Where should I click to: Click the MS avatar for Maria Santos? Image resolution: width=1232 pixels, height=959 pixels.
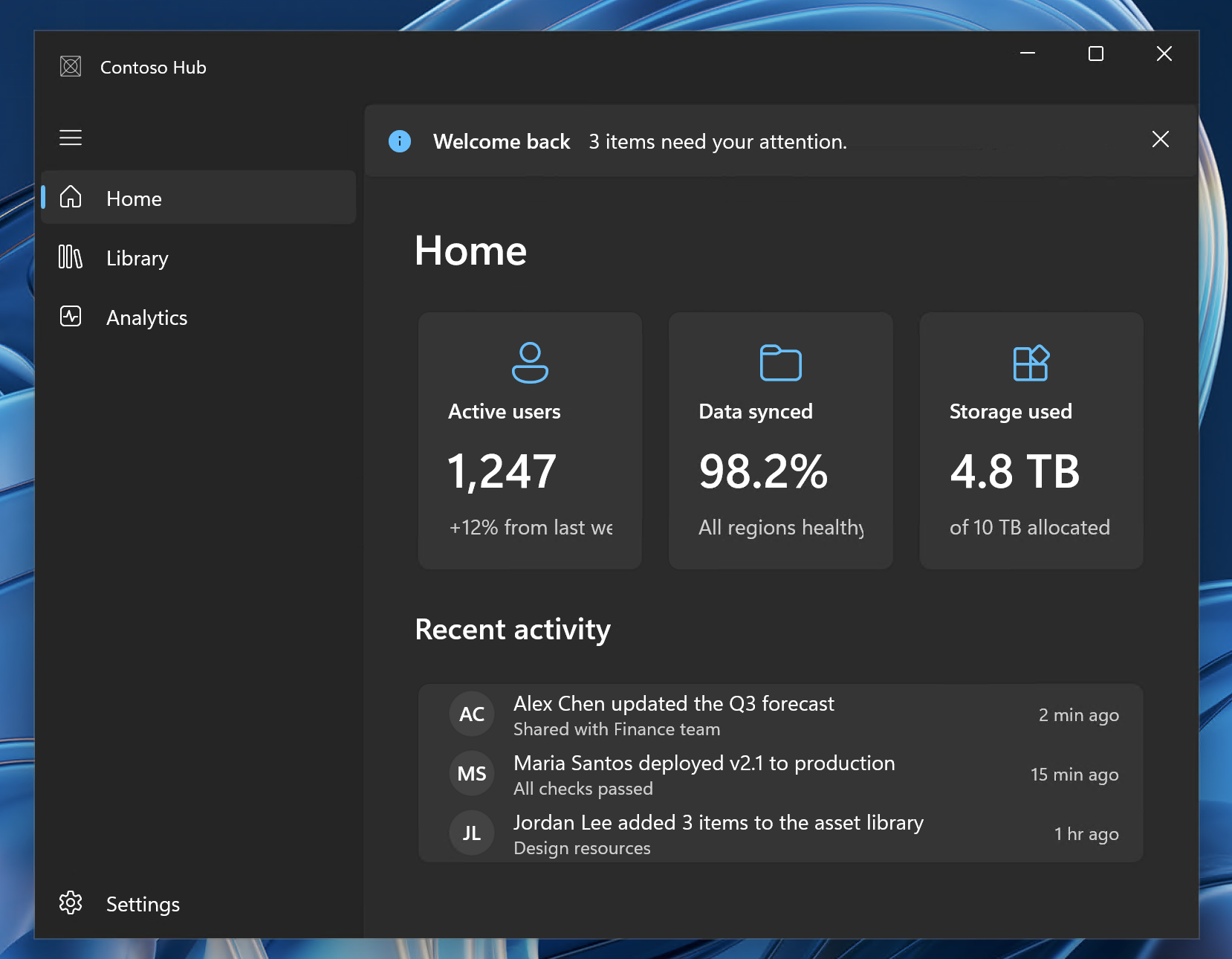(x=472, y=774)
